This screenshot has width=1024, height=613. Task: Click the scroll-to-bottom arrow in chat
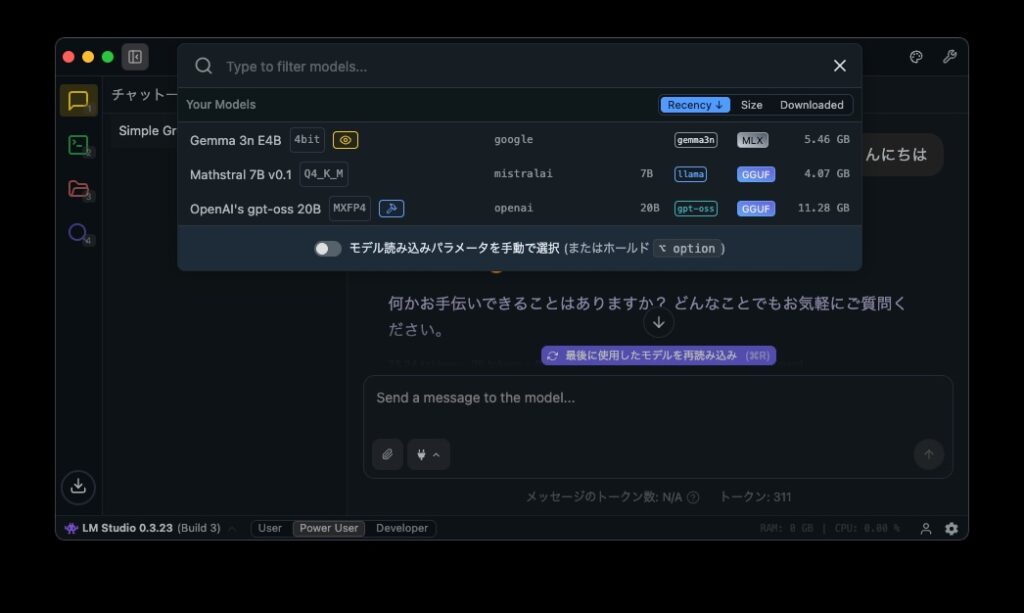click(658, 322)
